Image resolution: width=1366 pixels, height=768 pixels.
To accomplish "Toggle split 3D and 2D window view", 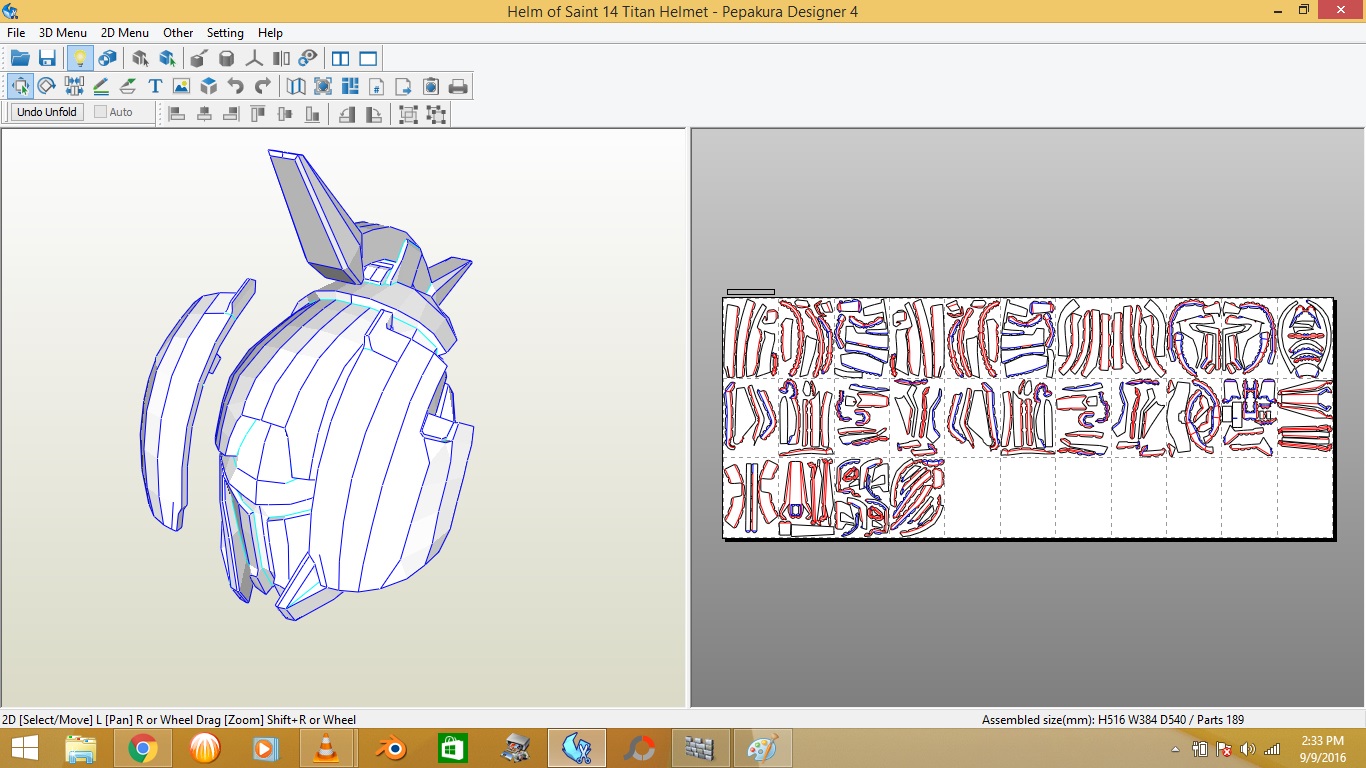I will (340, 59).
